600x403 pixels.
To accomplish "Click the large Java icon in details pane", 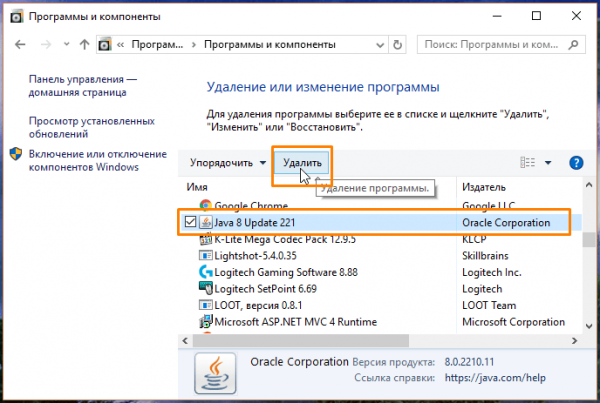I will coord(215,374).
